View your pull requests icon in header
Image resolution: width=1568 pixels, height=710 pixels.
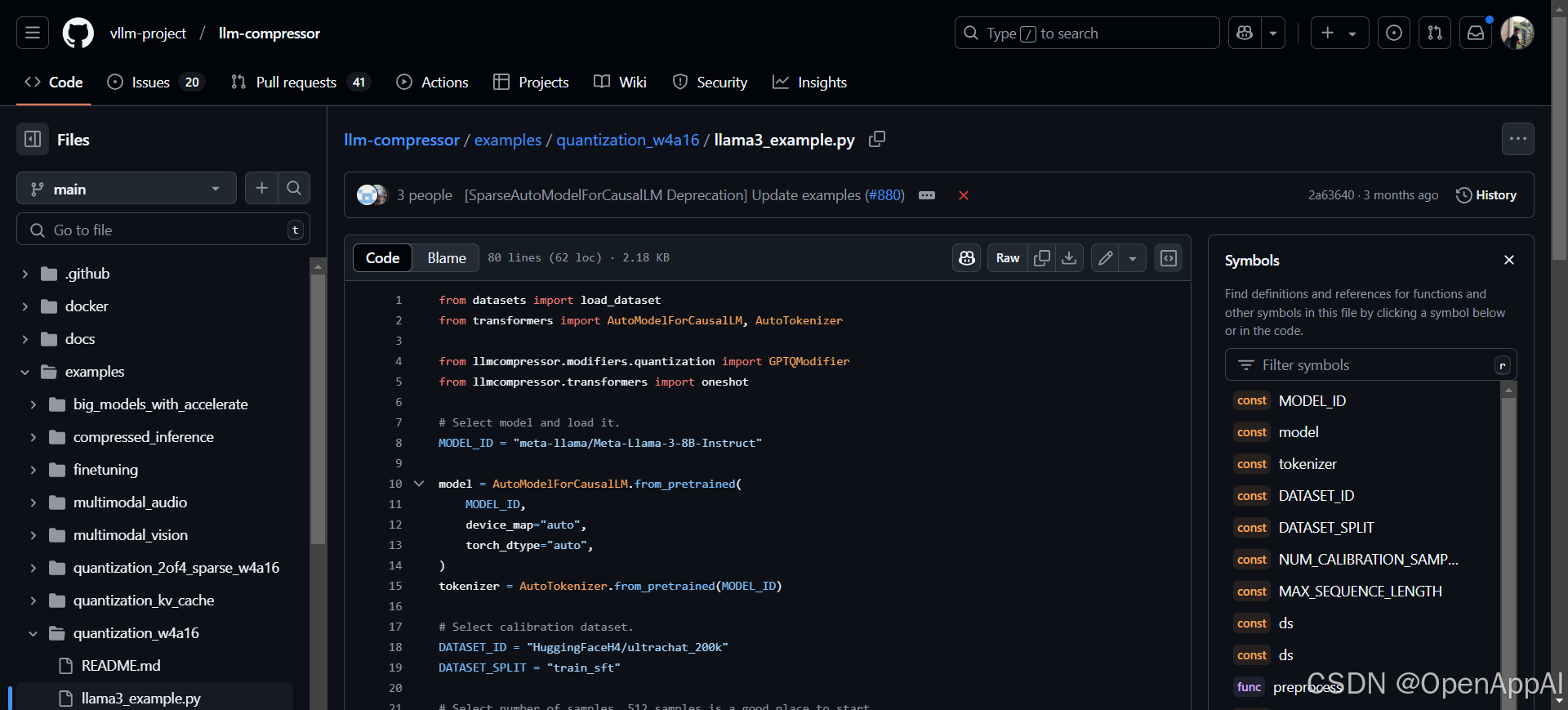coord(1435,33)
